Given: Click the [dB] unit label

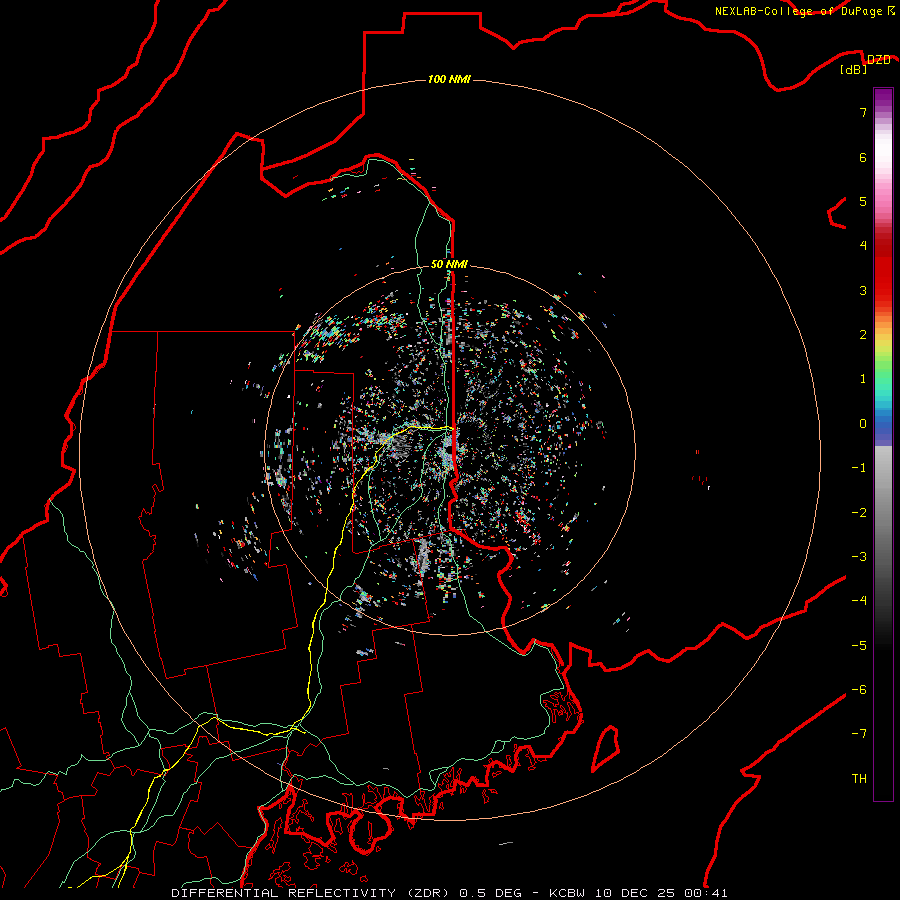Looking at the screenshot, I should [854, 70].
